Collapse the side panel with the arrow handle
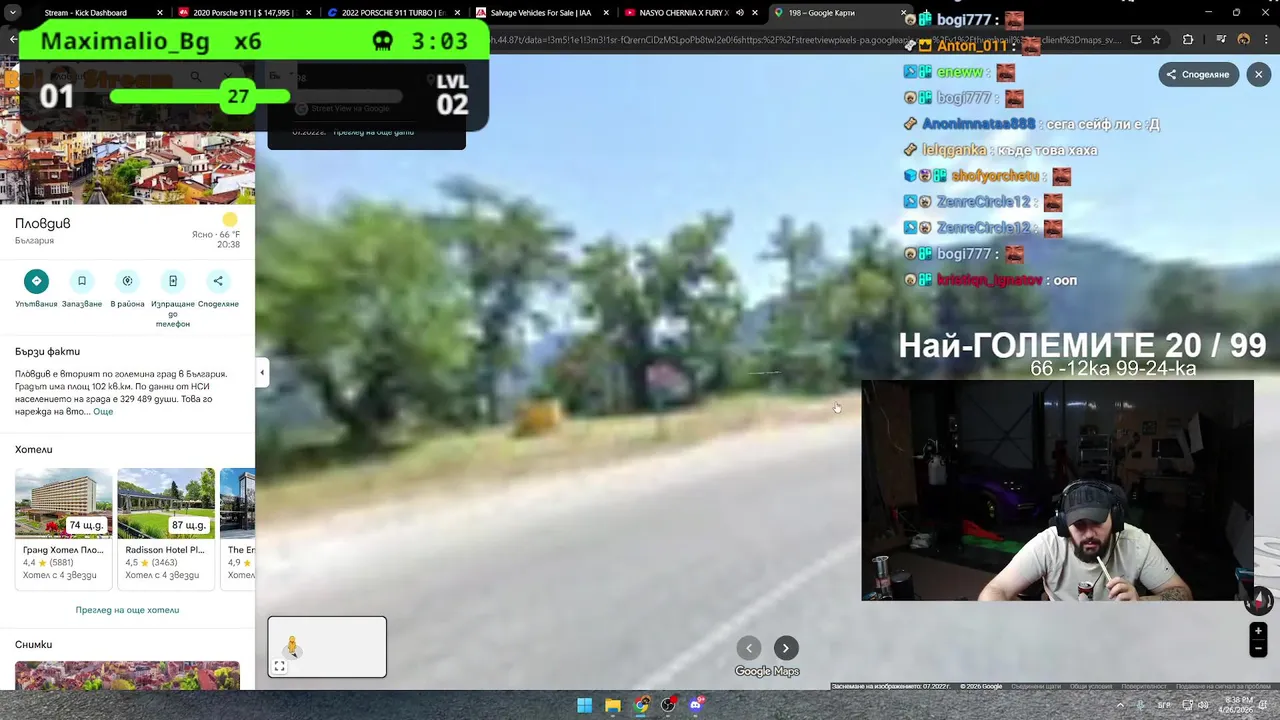Image resolution: width=1280 pixels, height=720 pixels. point(262,373)
